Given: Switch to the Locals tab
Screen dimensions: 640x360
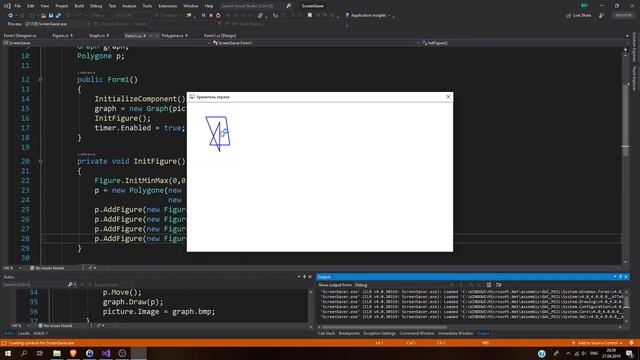Looking at the screenshot, I should [24, 333].
